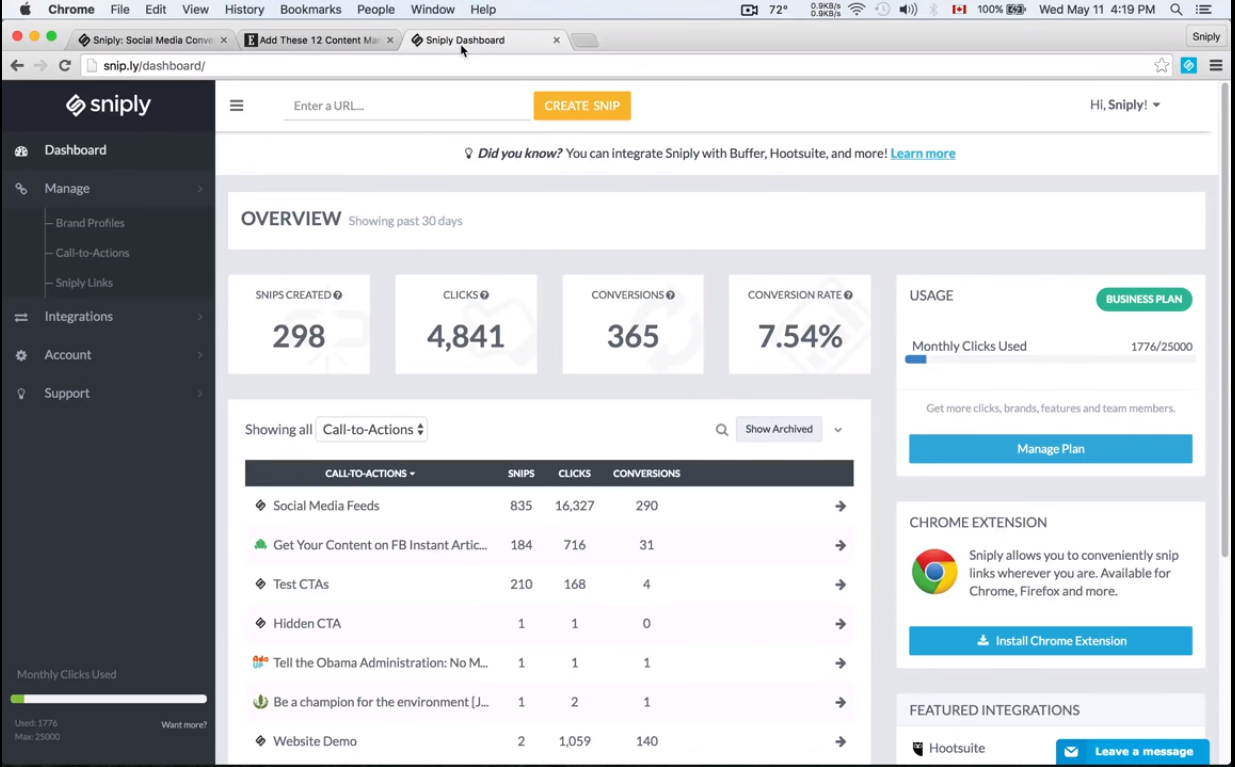This screenshot has height=767, width=1235.
Task: Expand the Account sidebar section
Action: click(68, 354)
